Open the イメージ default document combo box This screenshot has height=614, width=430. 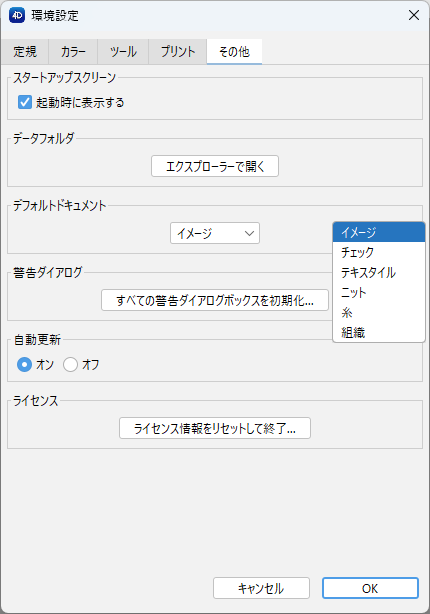(215, 233)
